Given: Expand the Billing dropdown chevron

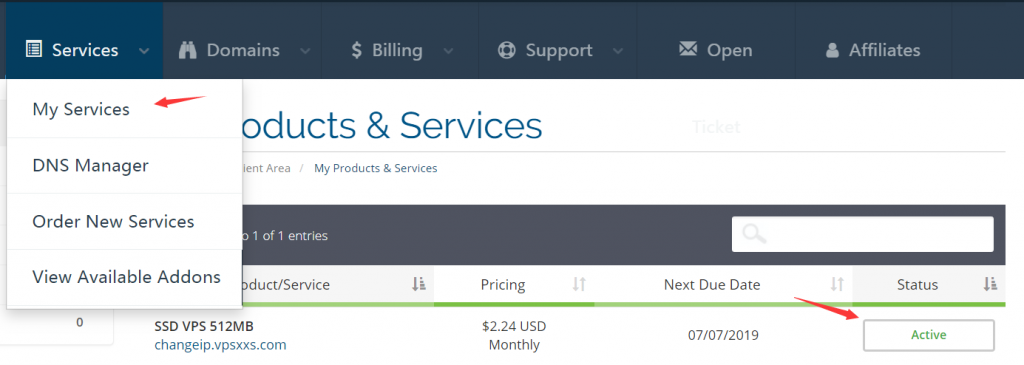Looking at the screenshot, I should 448,51.
